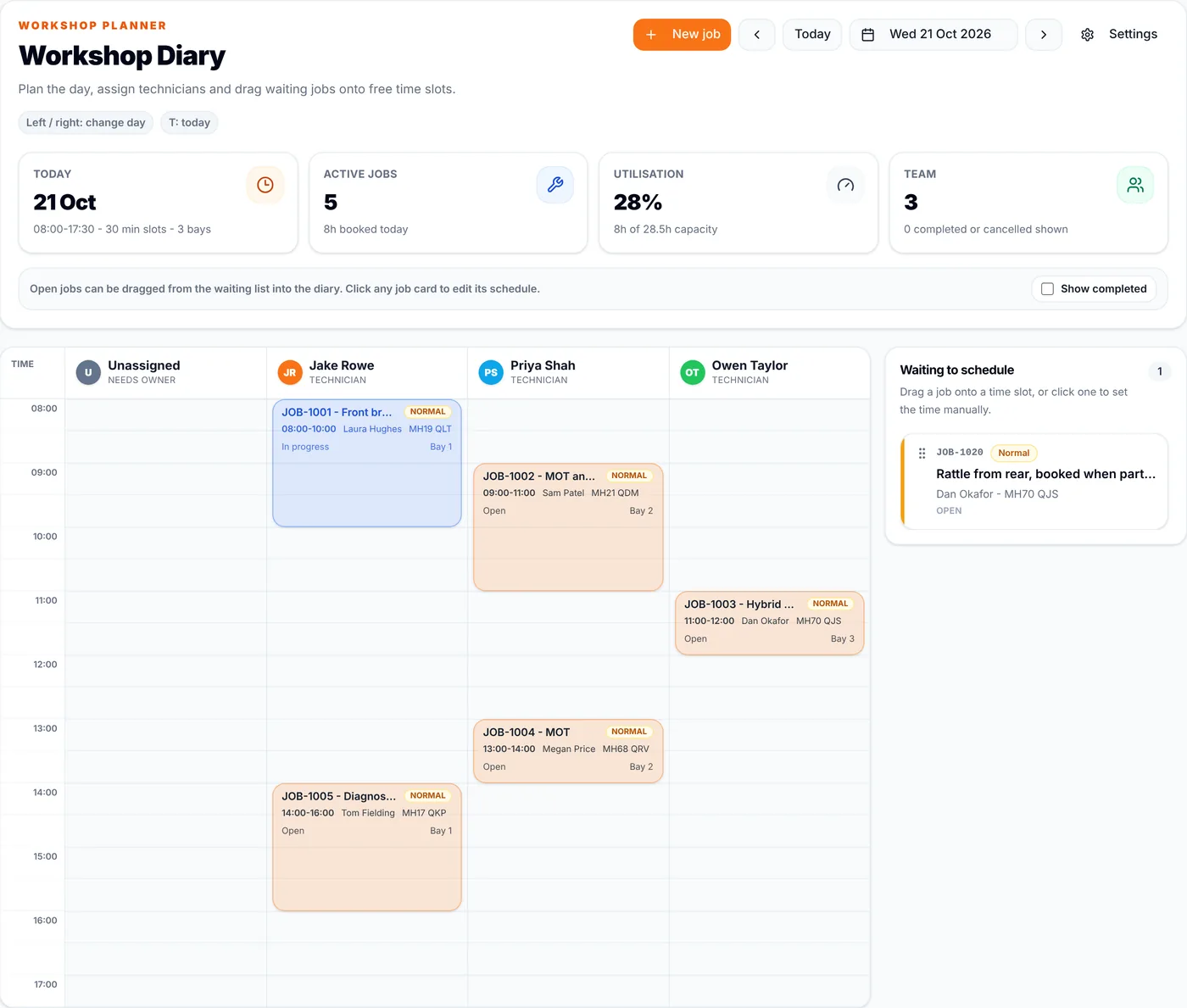Viewport: 1187px width, 1008px height.
Task: Click Jake Rowe's JR avatar
Action: pyautogui.click(x=290, y=372)
